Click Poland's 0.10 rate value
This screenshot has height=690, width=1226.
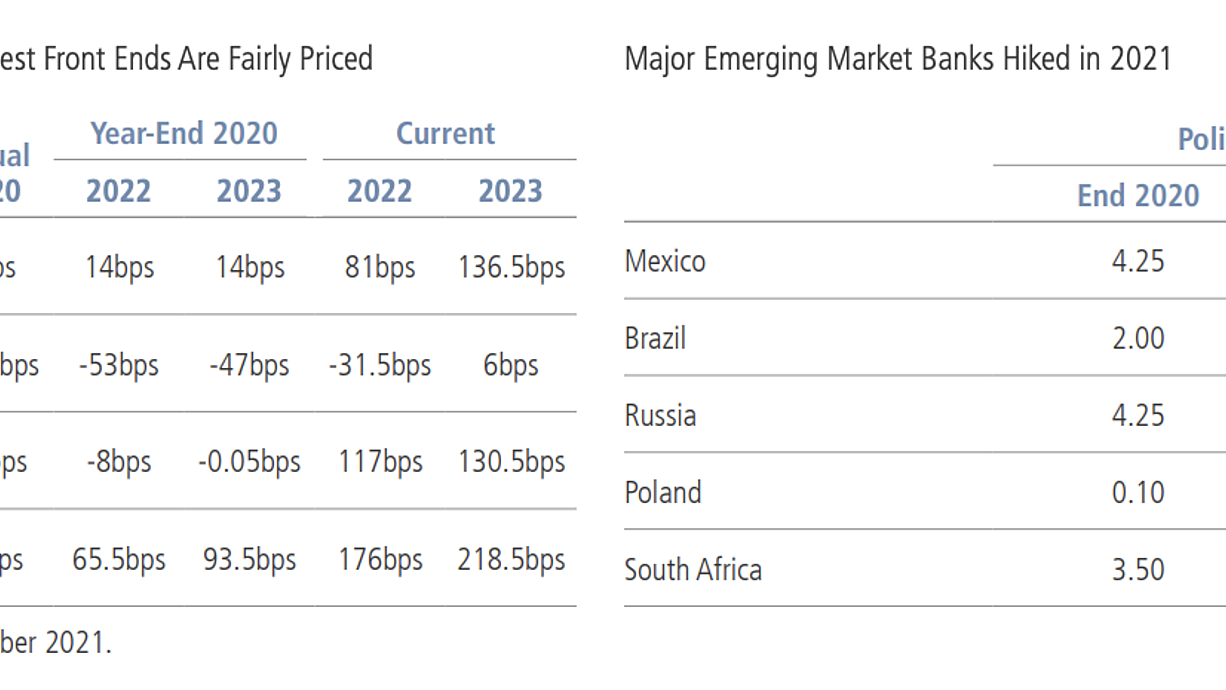pyautogui.click(x=1138, y=492)
